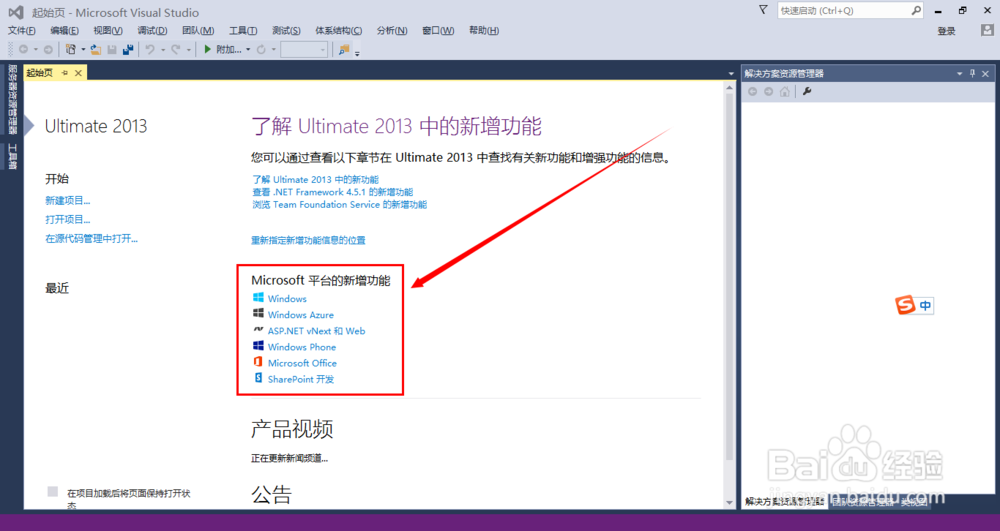Click the Save toolbar icon
This screenshot has height=531, width=1000.
coord(112,49)
